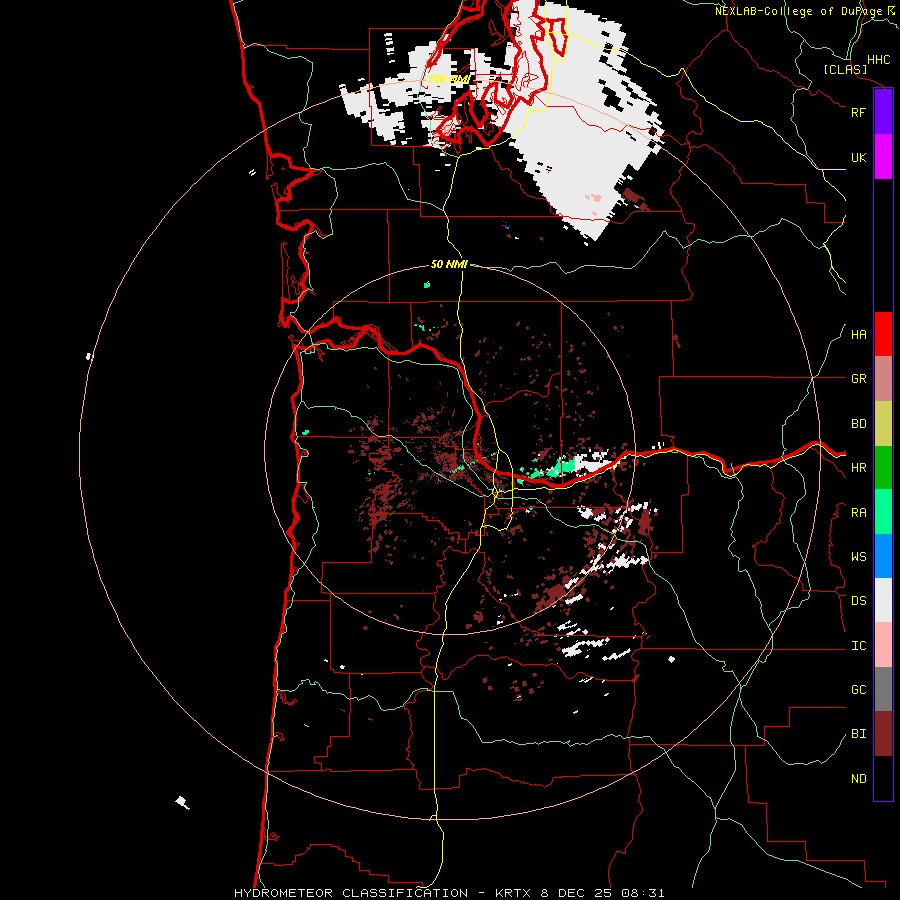
Task: Click the BI legend label
Action: click(858, 734)
